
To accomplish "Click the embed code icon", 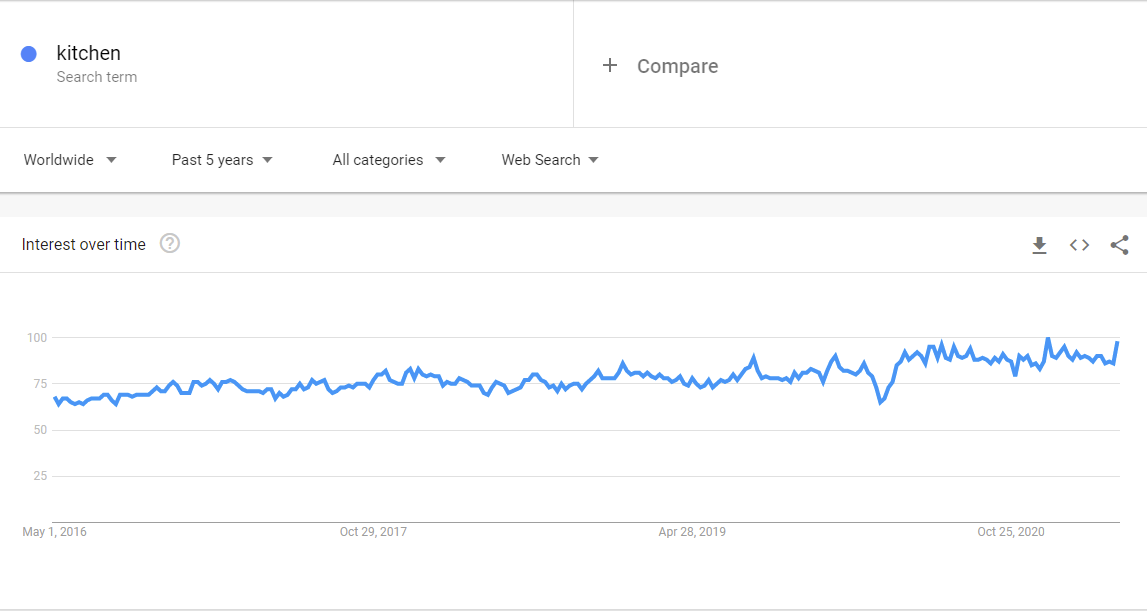I will pyautogui.click(x=1079, y=245).
